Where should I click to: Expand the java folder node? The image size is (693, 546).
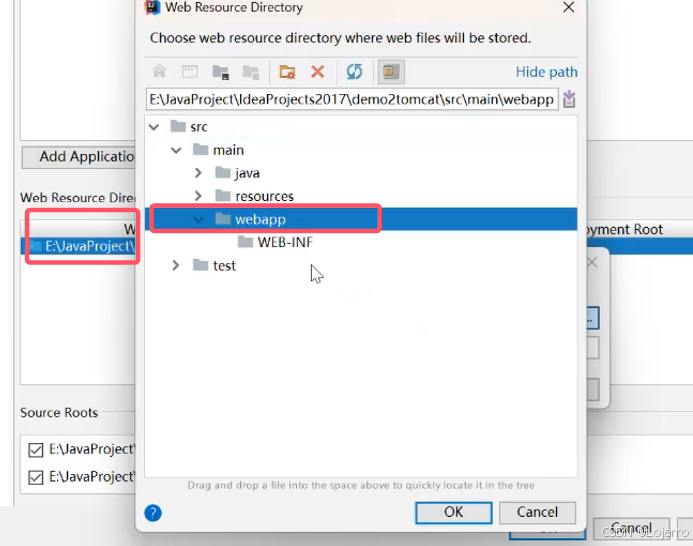198,173
